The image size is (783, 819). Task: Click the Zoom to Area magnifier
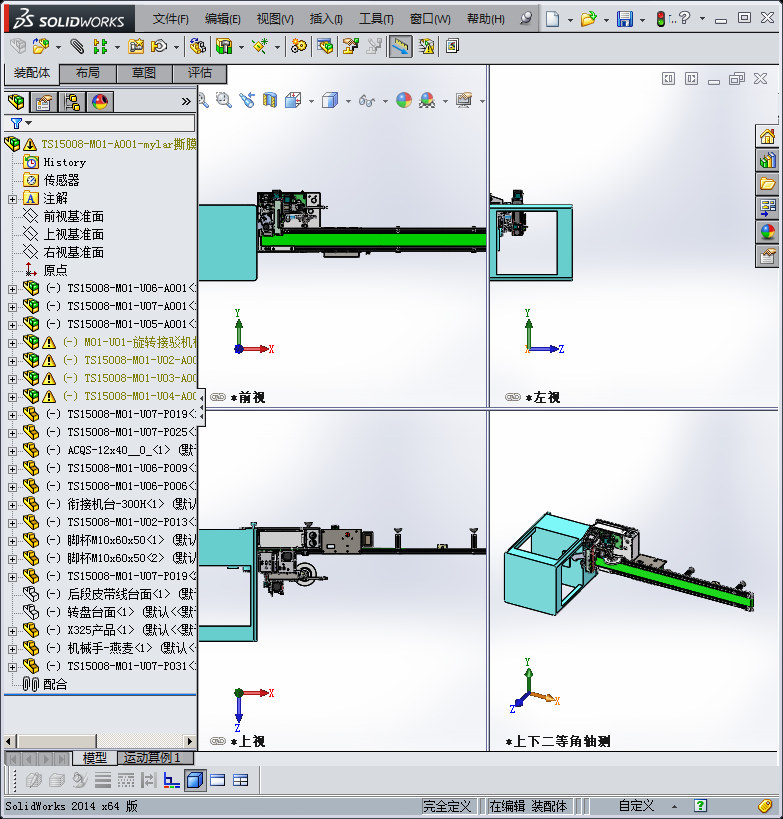tap(224, 100)
